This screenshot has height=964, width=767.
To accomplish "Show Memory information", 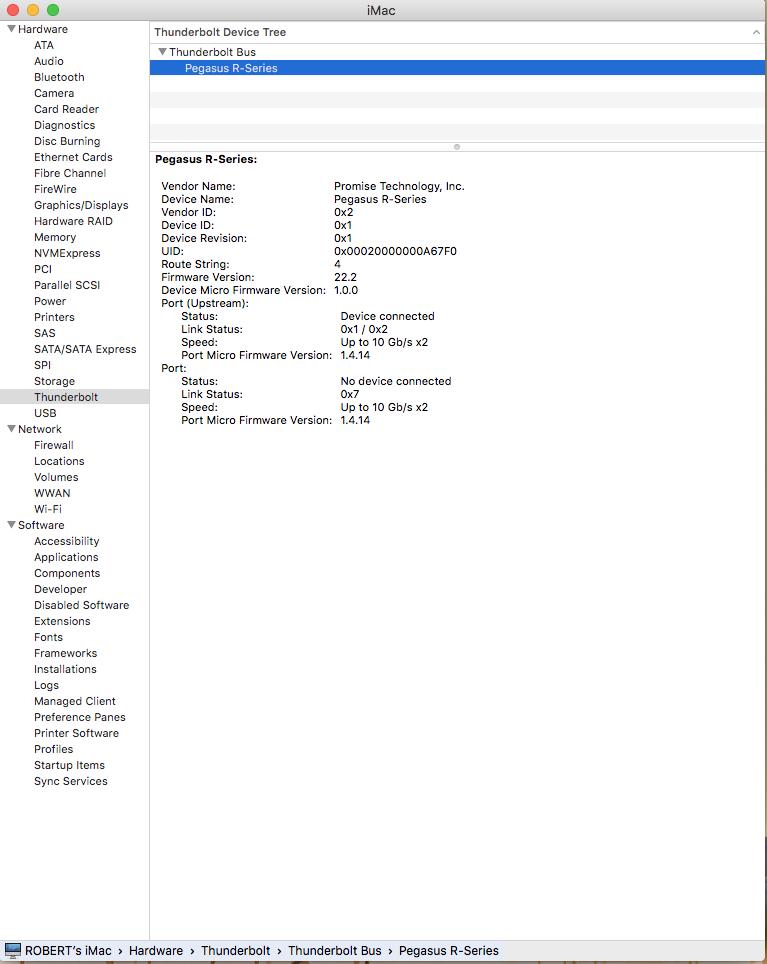I will click(55, 237).
